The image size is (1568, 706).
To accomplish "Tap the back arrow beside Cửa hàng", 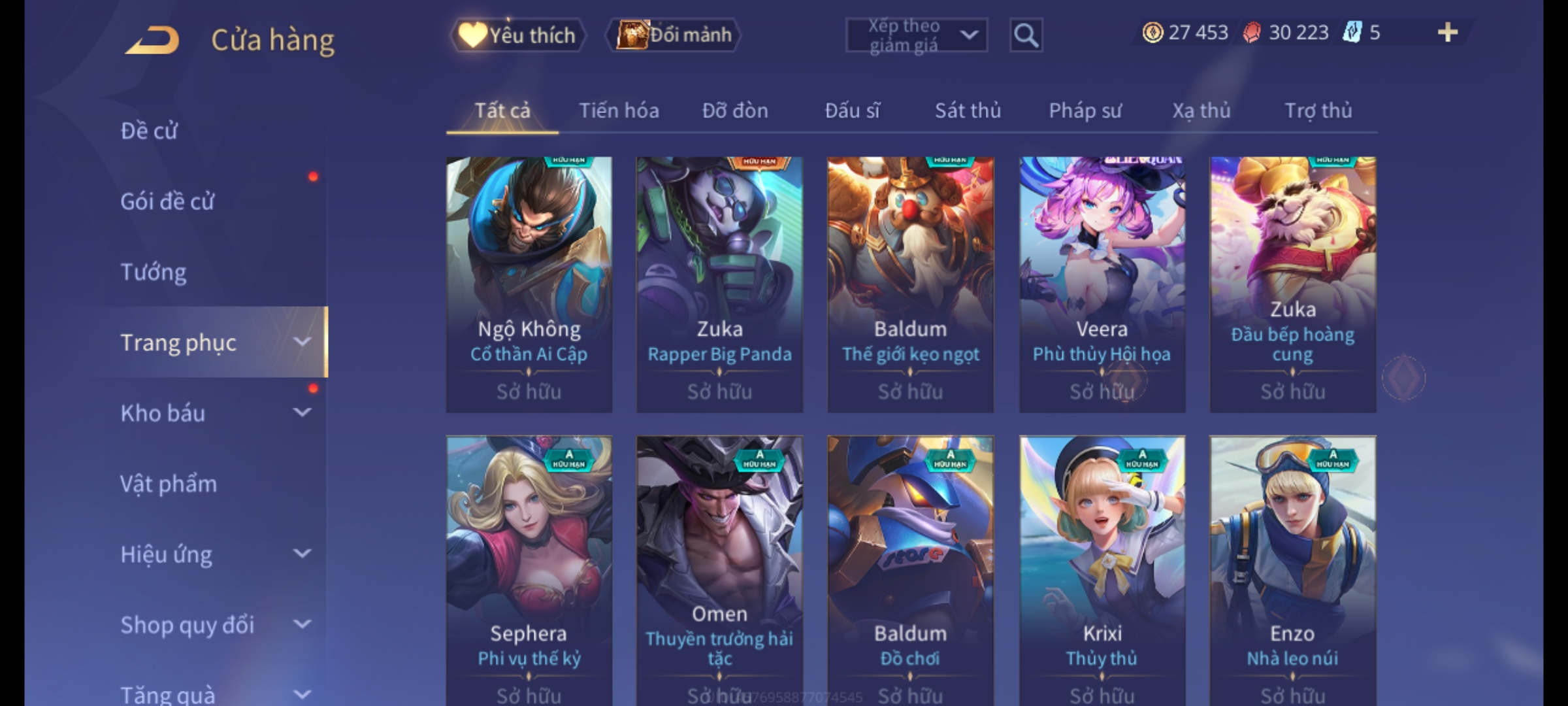I will 152,40.
